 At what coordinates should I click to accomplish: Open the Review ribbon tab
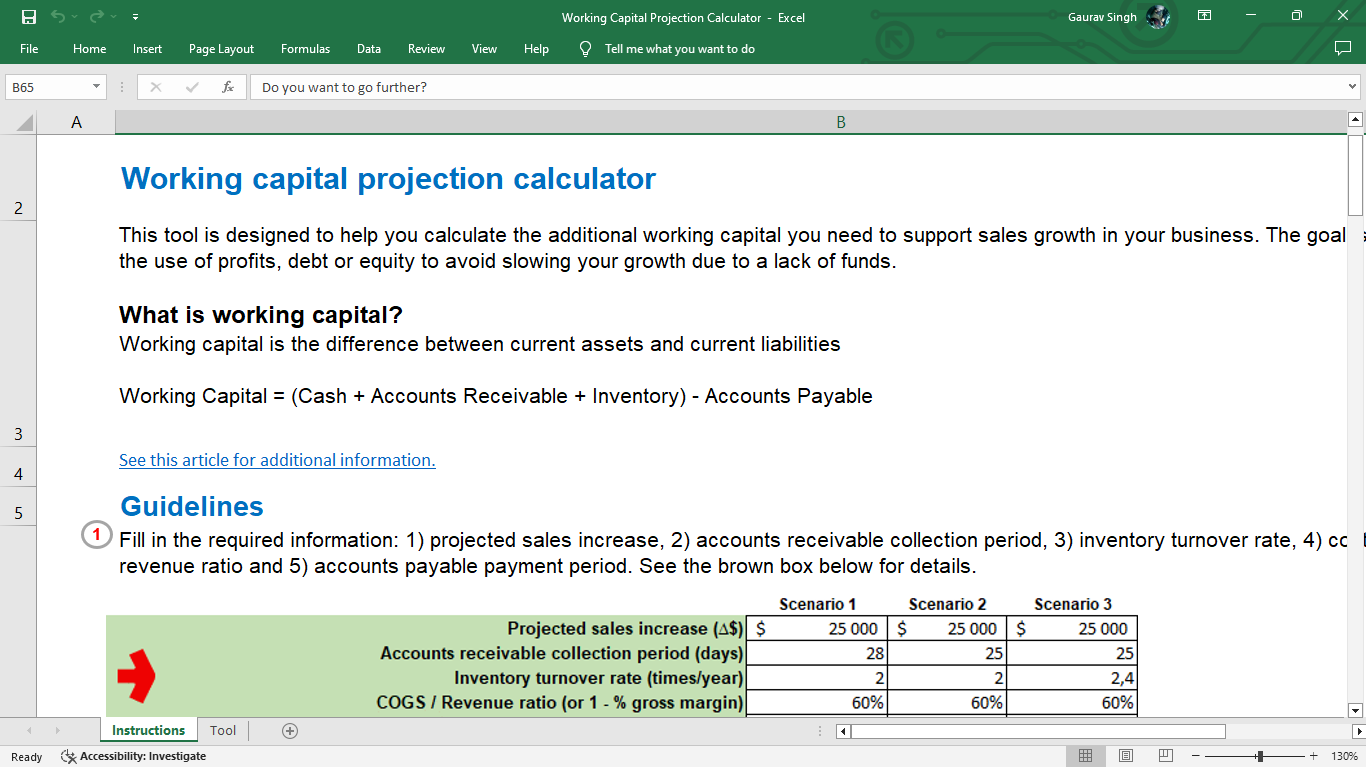(x=426, y=48)
